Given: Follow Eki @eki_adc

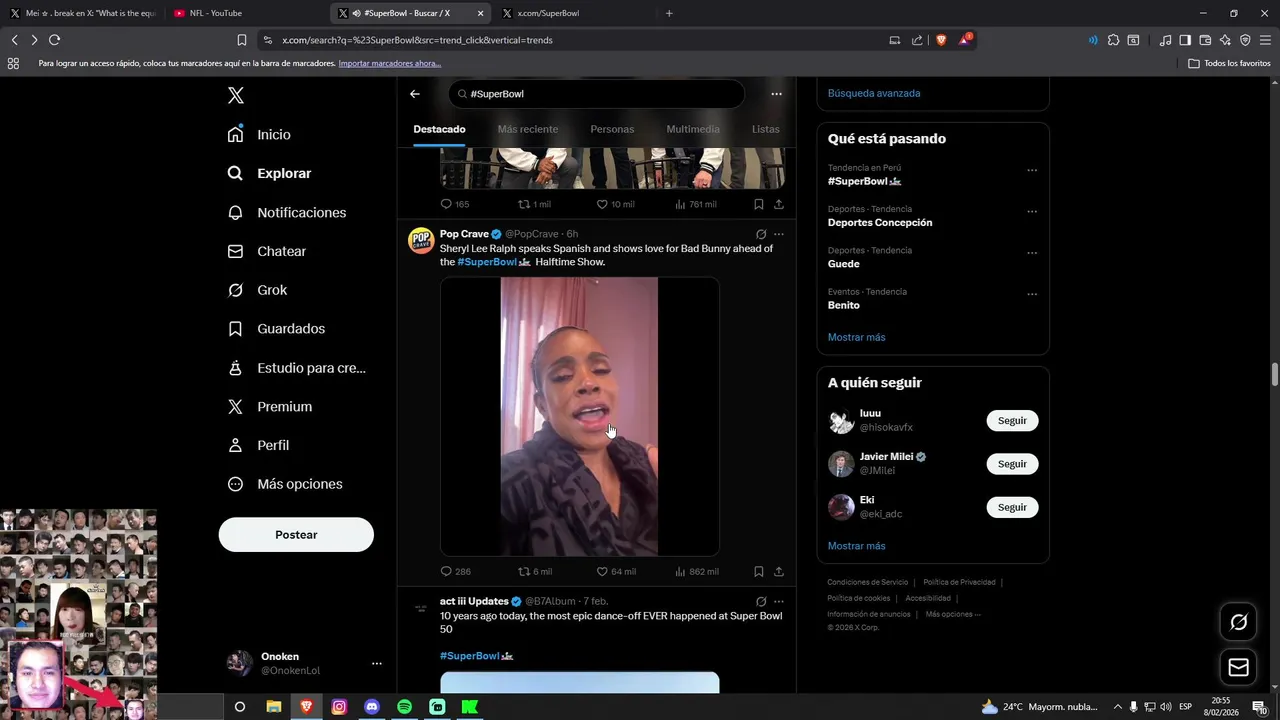Looking at the screenshot, I should pos(1012,507).
